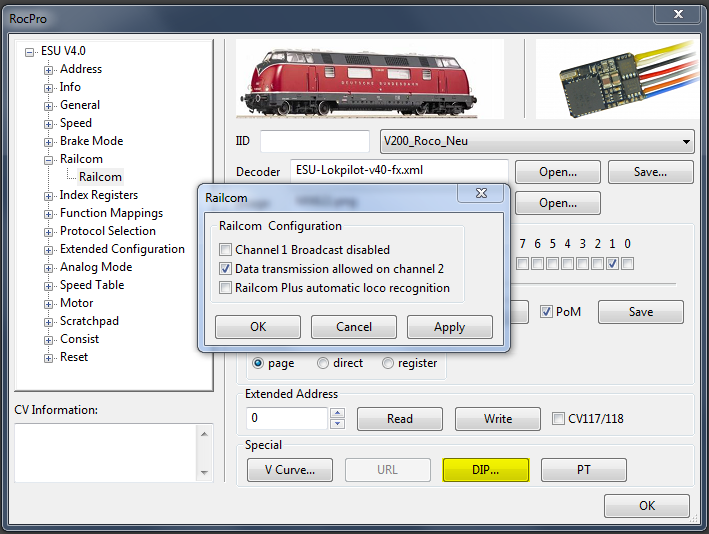Select the register radio button
The height and width of the screenshot is (534, 709).
(388, 364)
